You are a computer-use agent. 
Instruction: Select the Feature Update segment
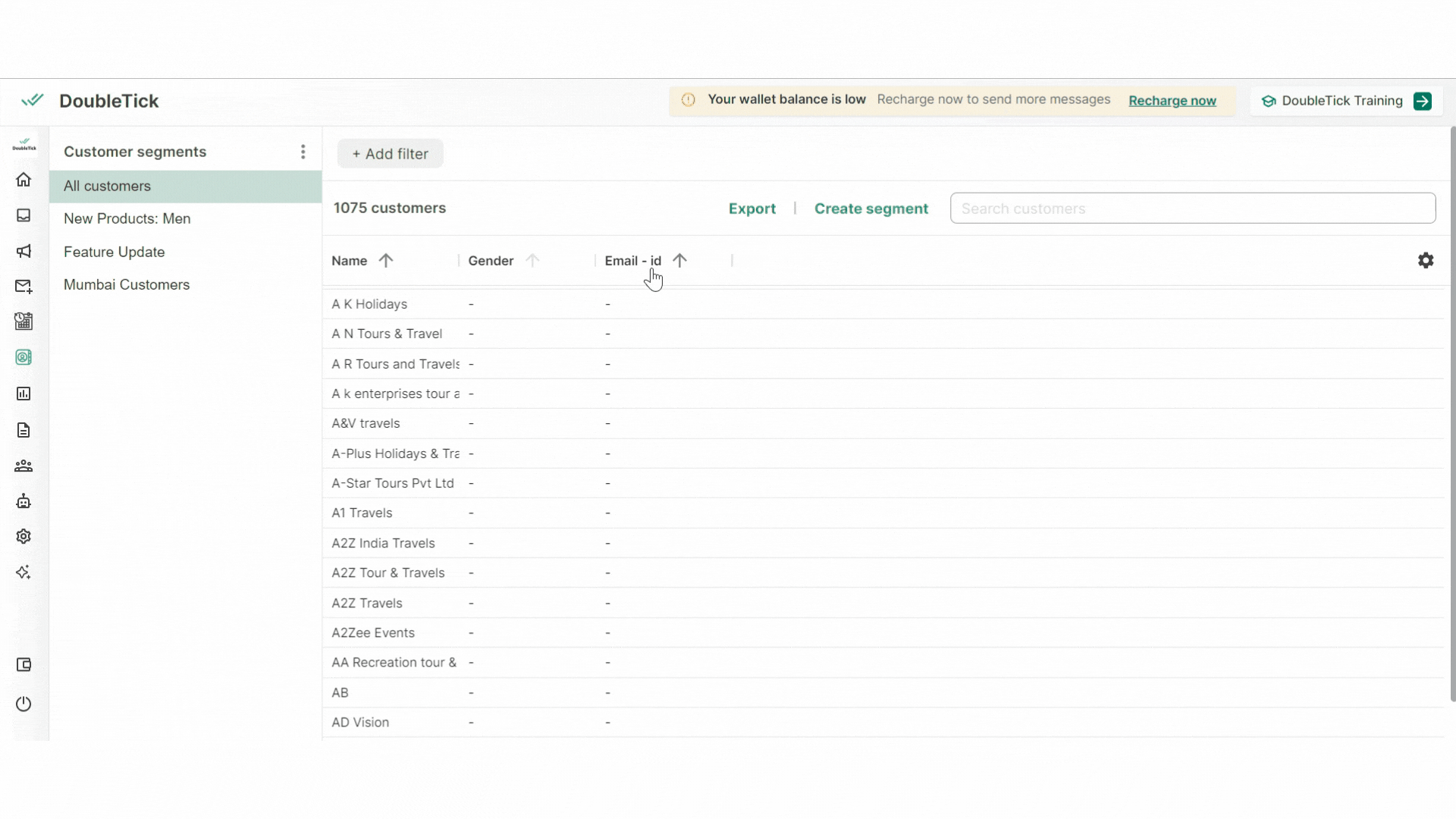[114, 252]
